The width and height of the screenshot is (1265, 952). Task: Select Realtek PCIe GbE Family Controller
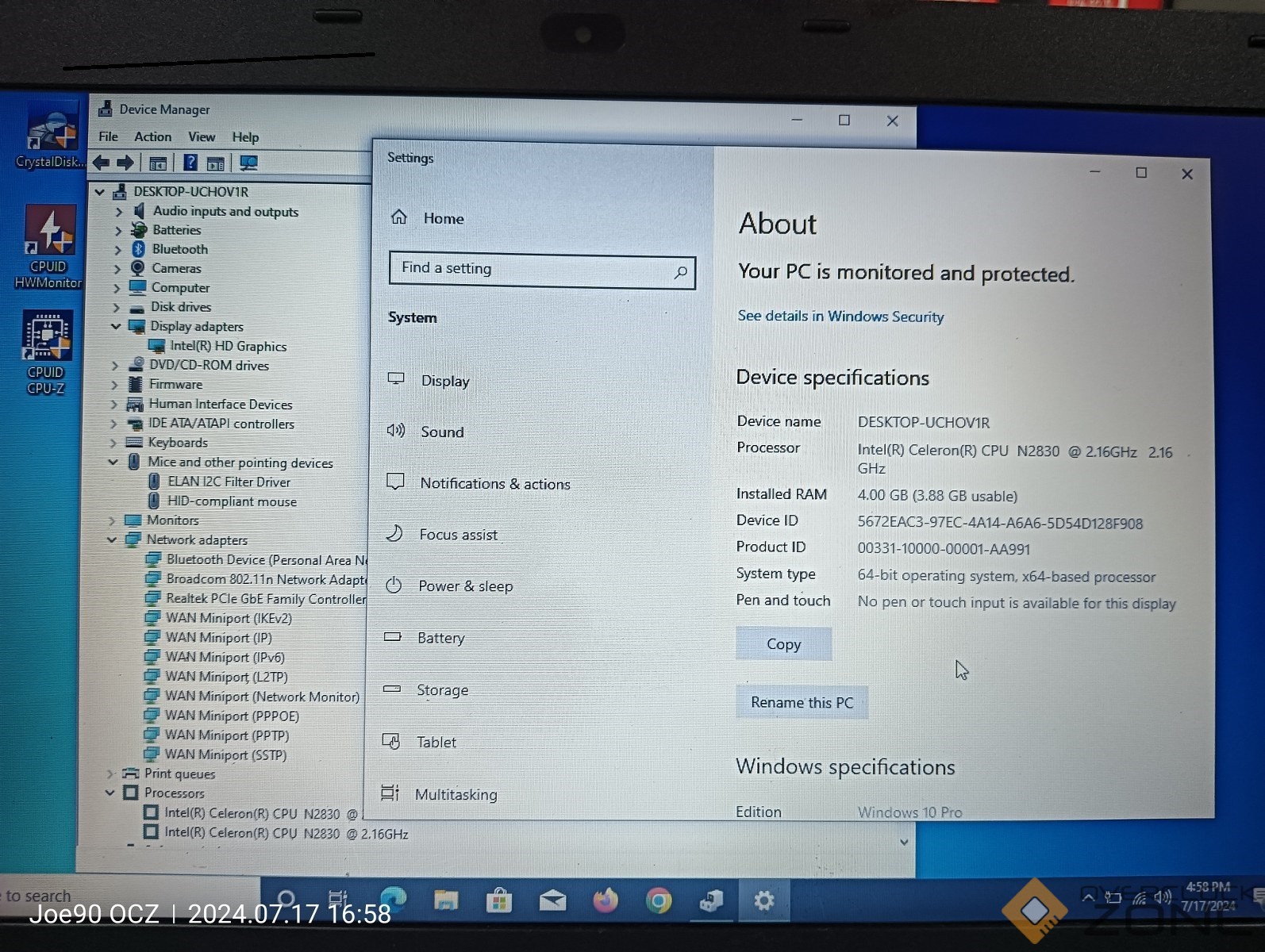265,599
